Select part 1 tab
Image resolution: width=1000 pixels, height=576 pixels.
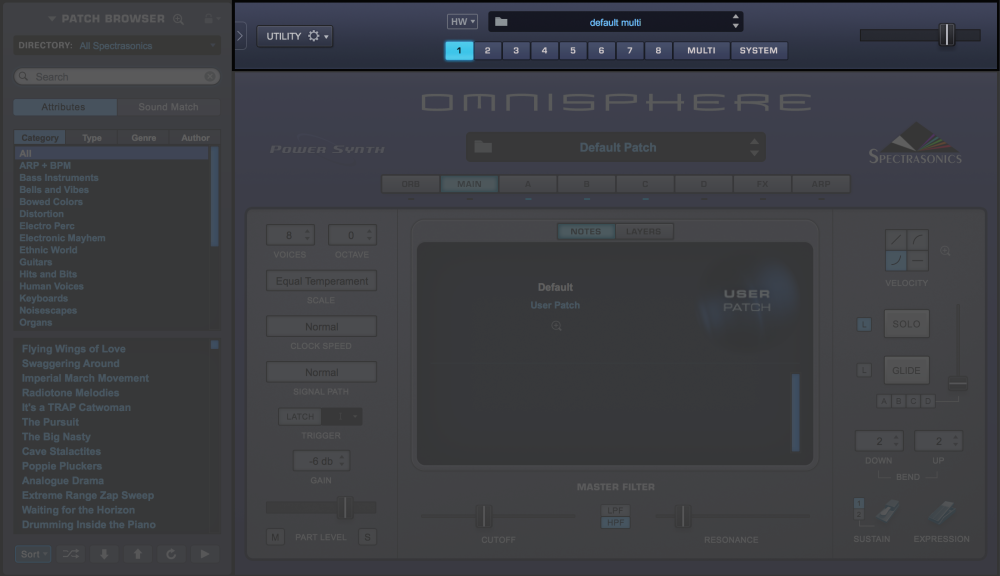tap(459, 50)
